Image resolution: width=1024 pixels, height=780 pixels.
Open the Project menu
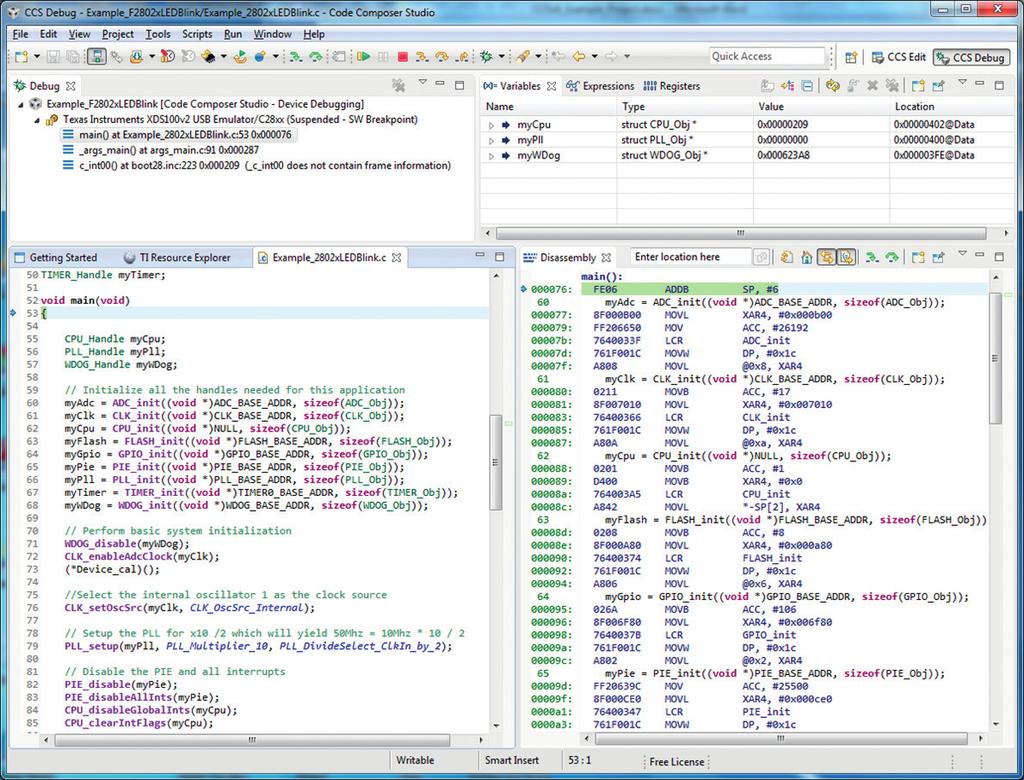coord(118,34)
